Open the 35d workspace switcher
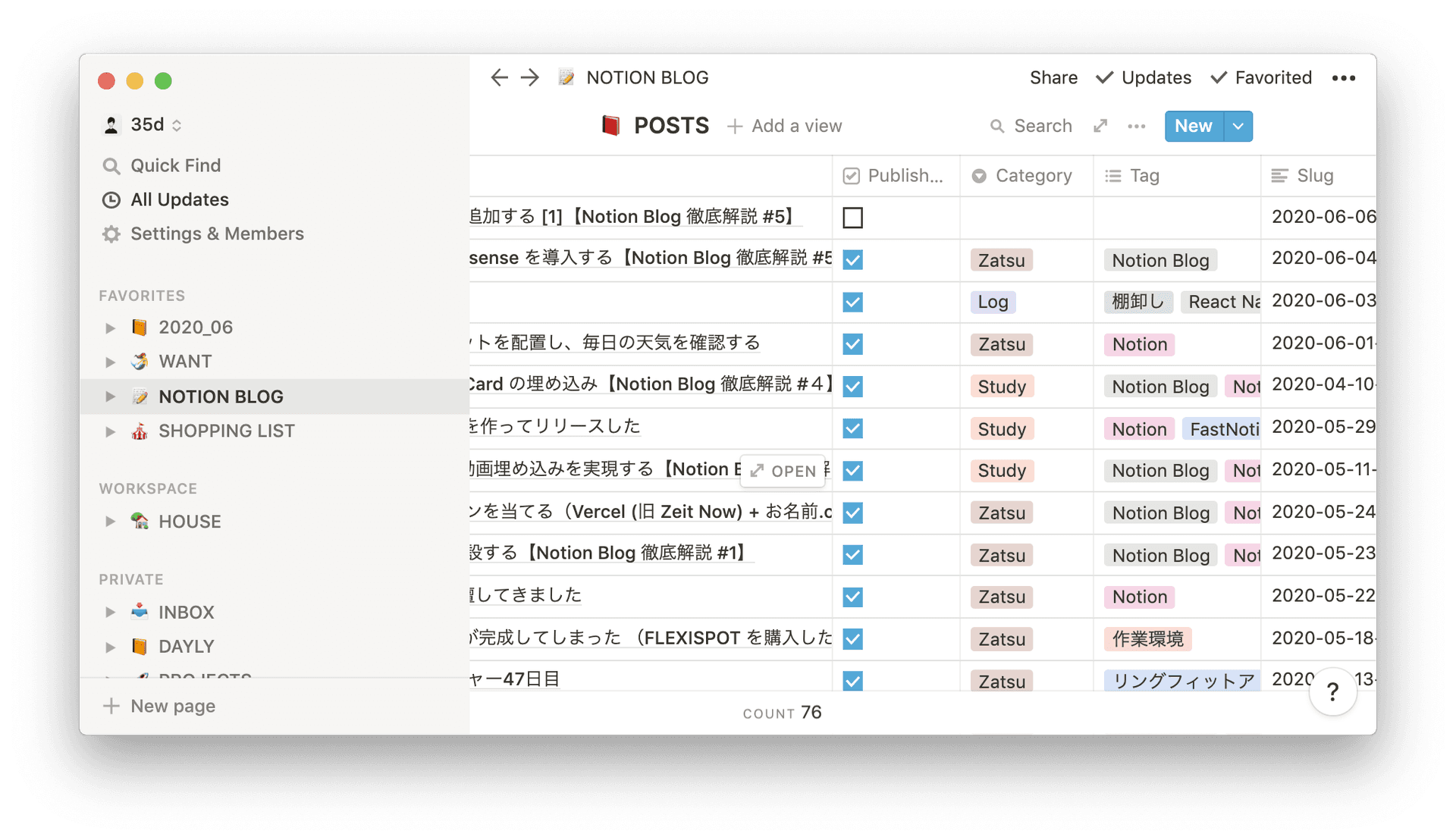Screen dimensions: 1456x840 143,125
